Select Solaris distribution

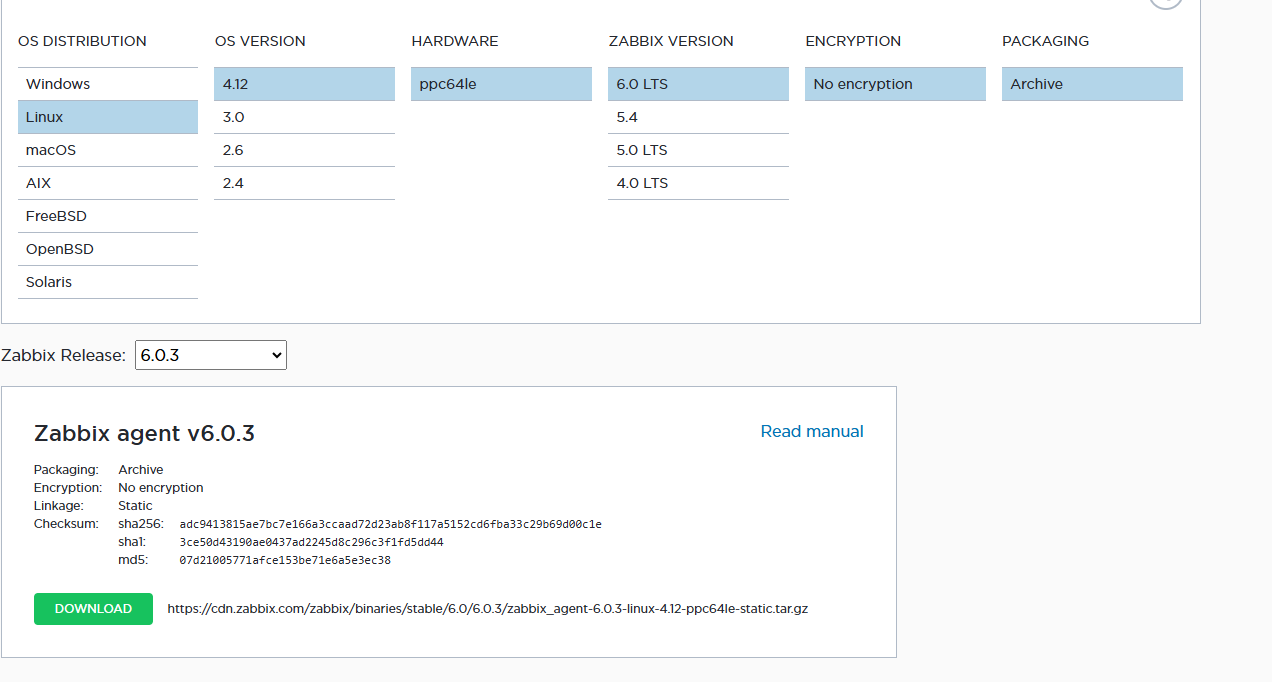(108, 282)
